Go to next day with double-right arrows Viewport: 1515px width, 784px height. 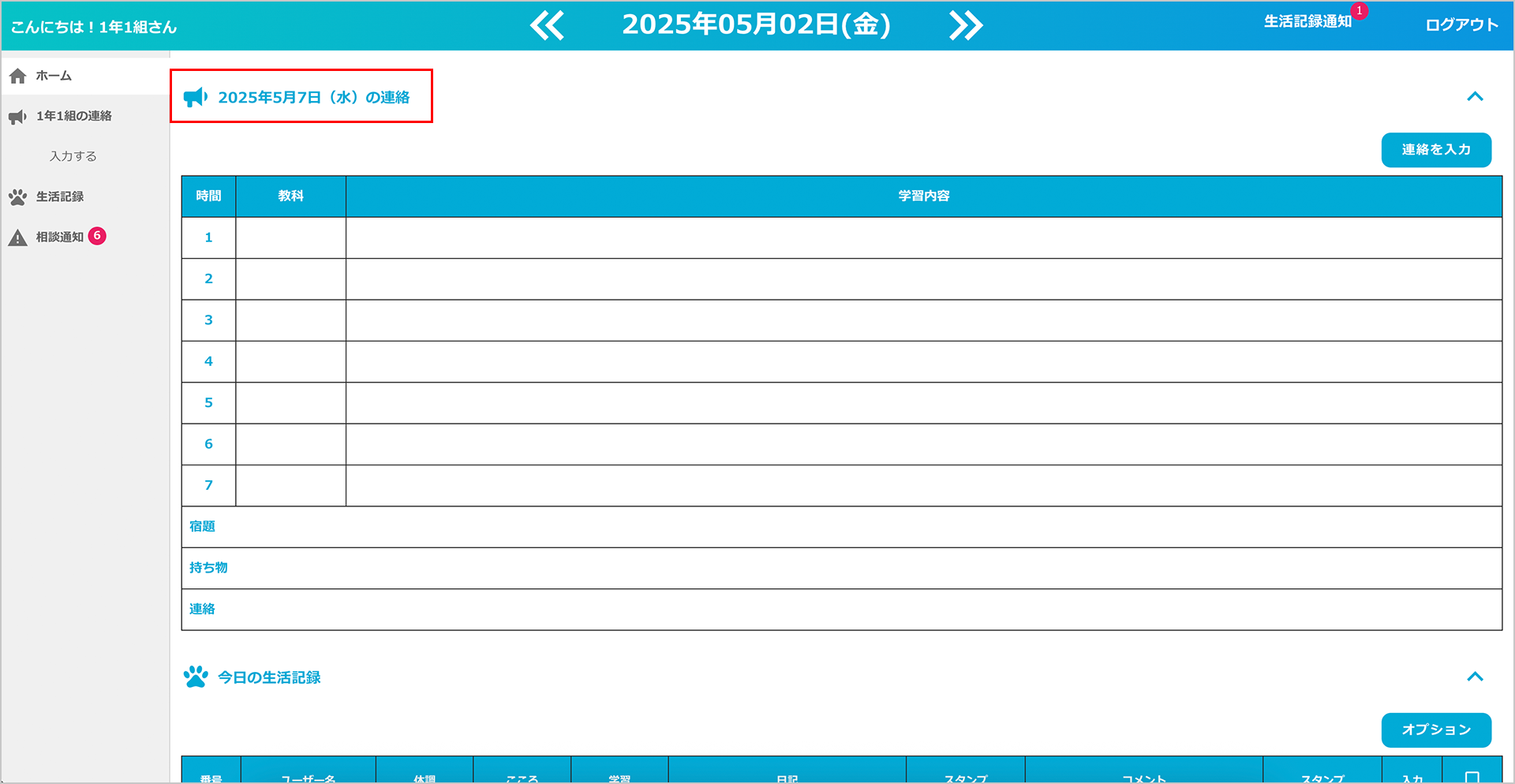966,25
